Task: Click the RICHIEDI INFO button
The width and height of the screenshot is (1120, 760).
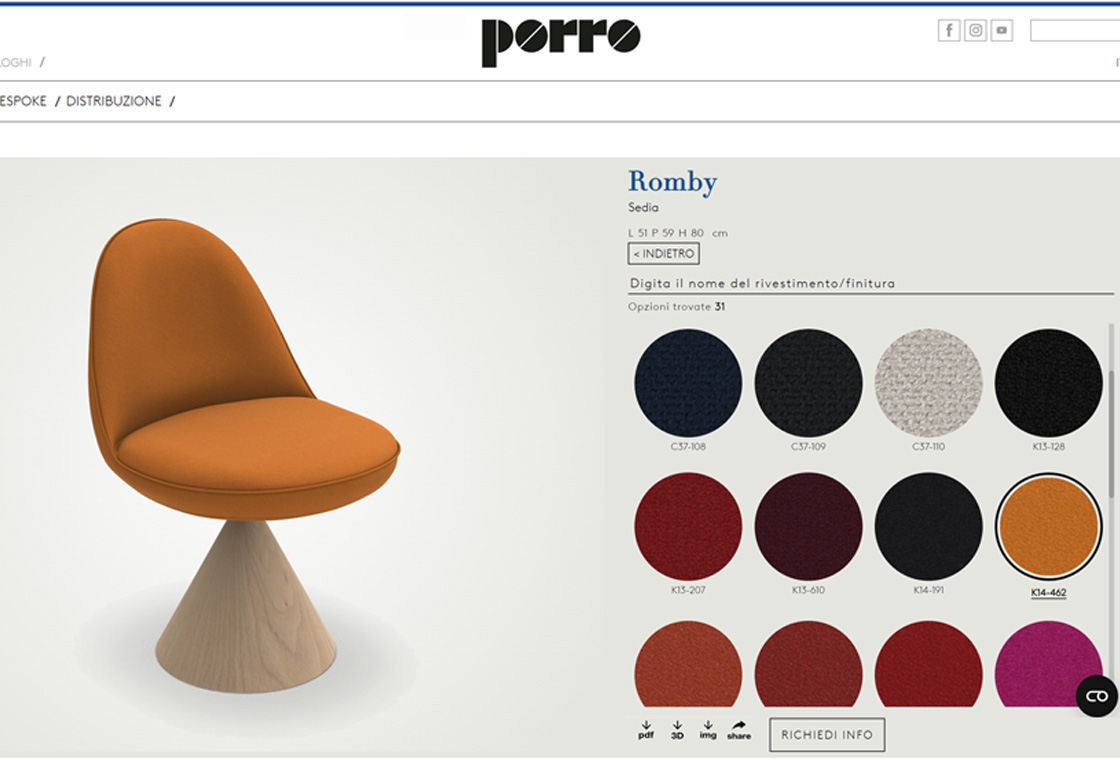Action: click(827, 735)
